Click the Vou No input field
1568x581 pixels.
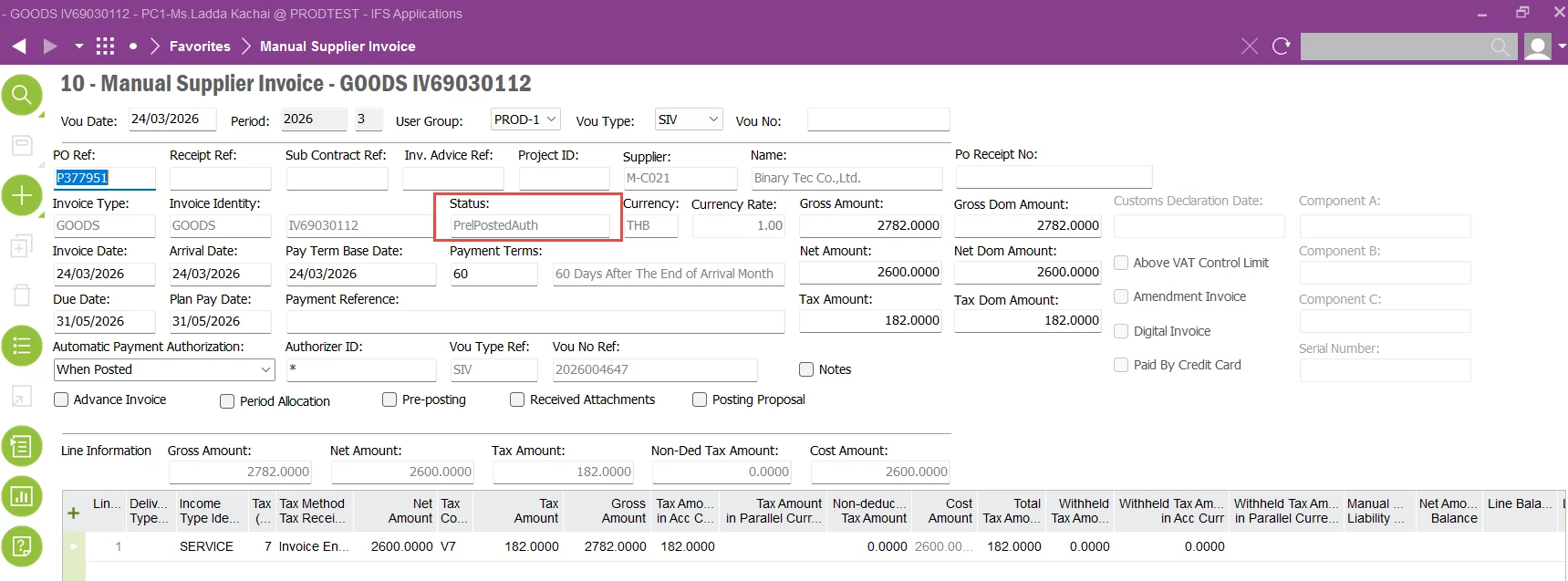pos(878,119)
